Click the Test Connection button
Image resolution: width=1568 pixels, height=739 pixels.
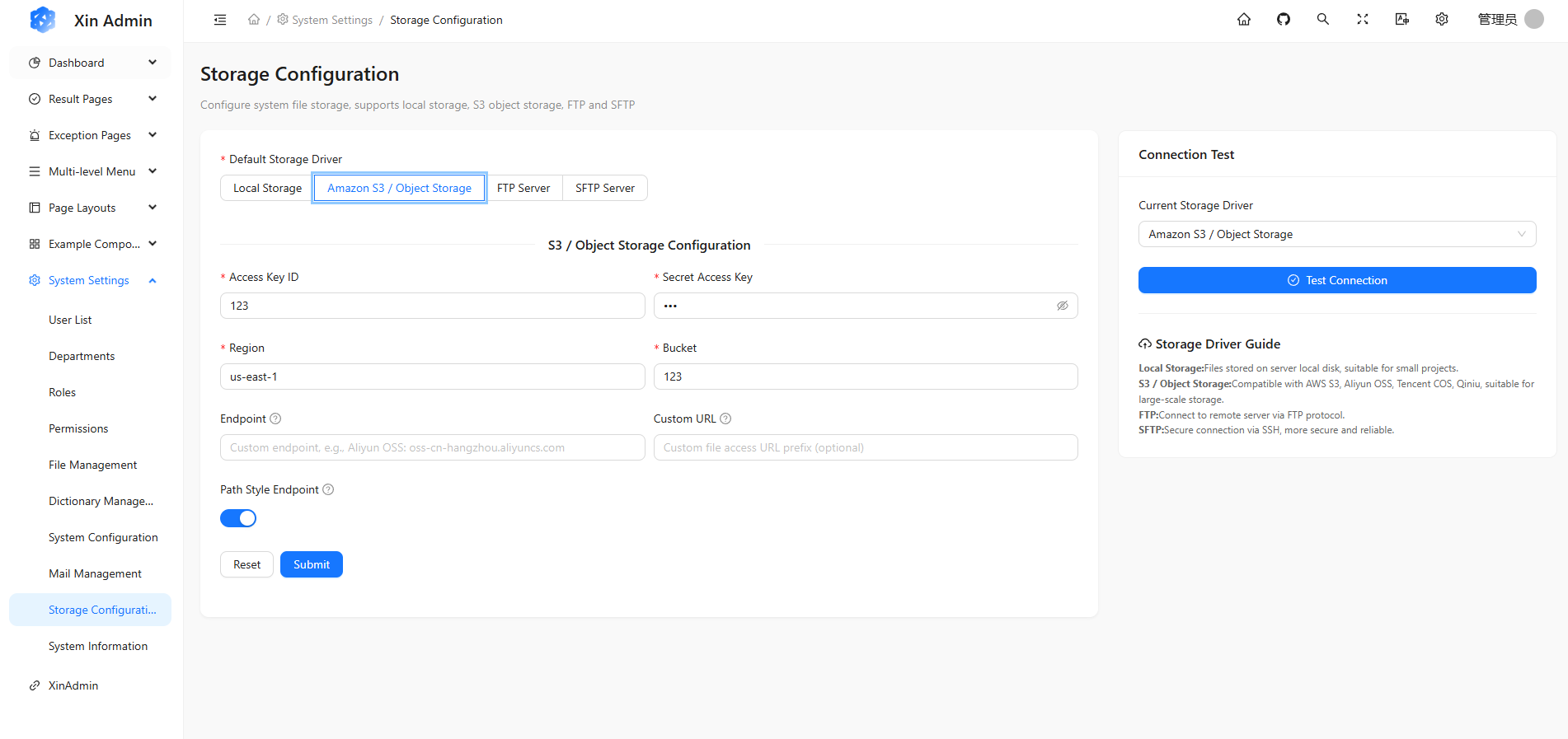pyautogui.click(x=1336, y=280)
